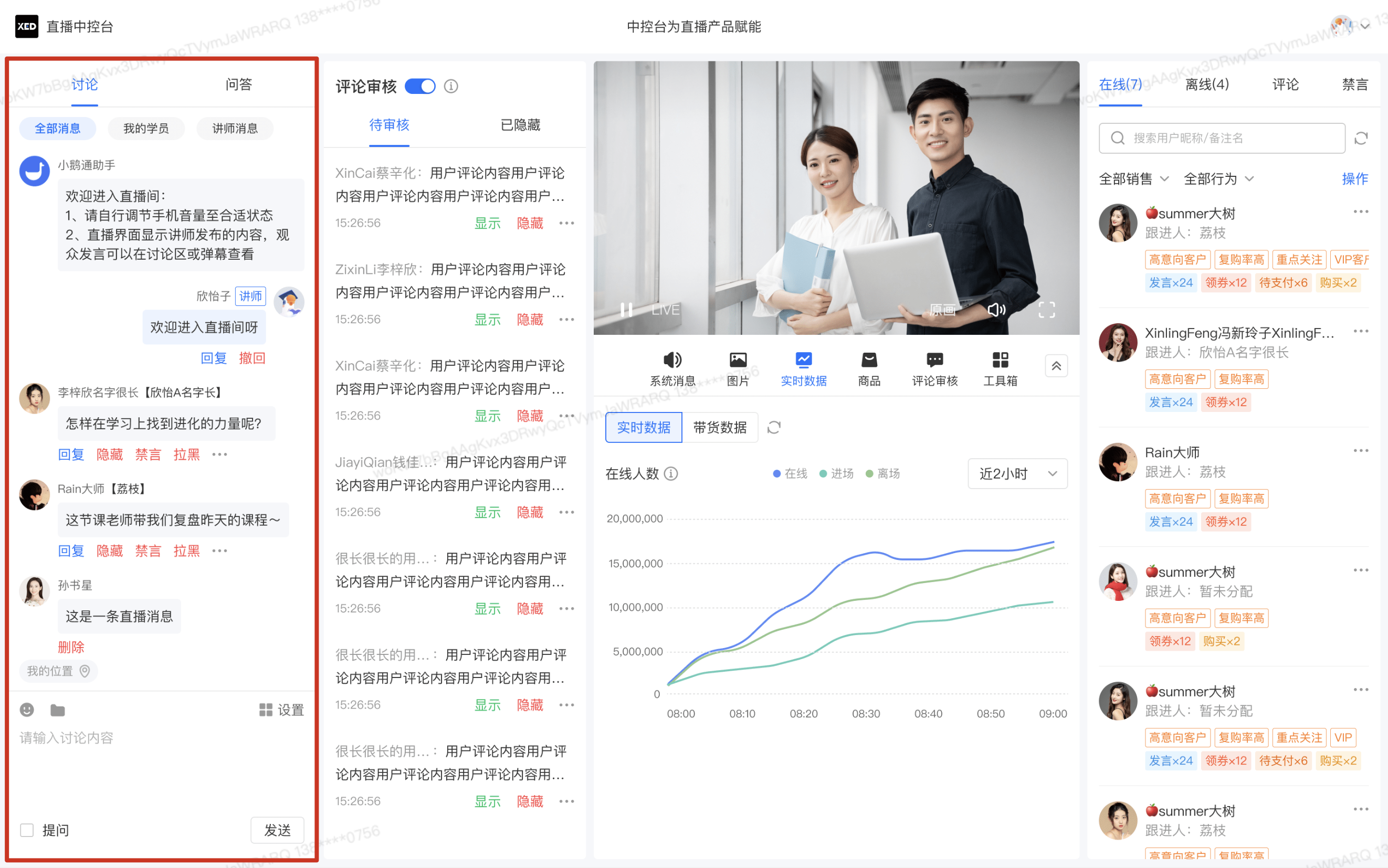
Task: Open more menu on JiayiQian comment
Action: pos(567,512)
